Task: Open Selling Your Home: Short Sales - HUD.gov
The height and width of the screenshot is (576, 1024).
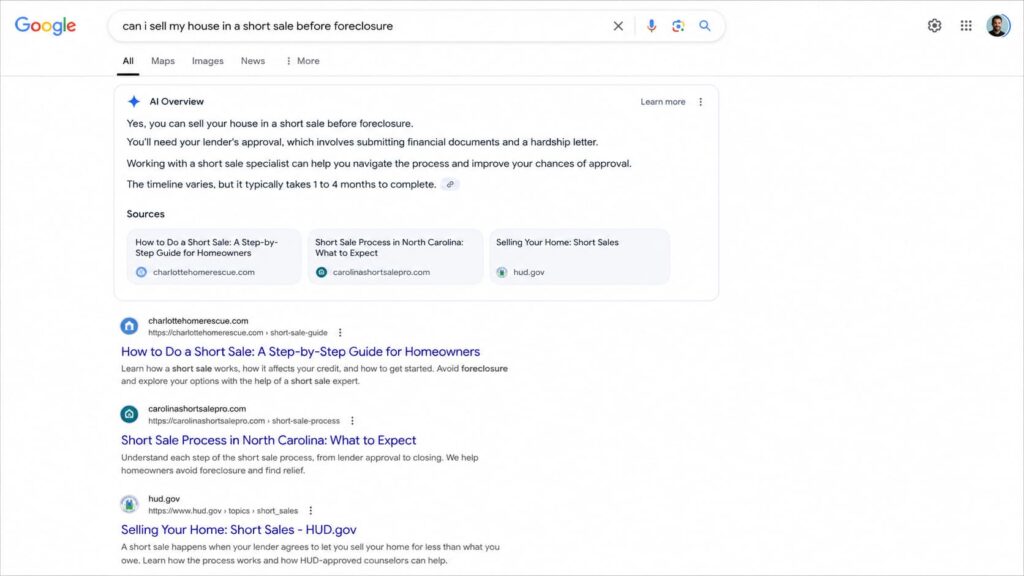Action: point(238,530)
